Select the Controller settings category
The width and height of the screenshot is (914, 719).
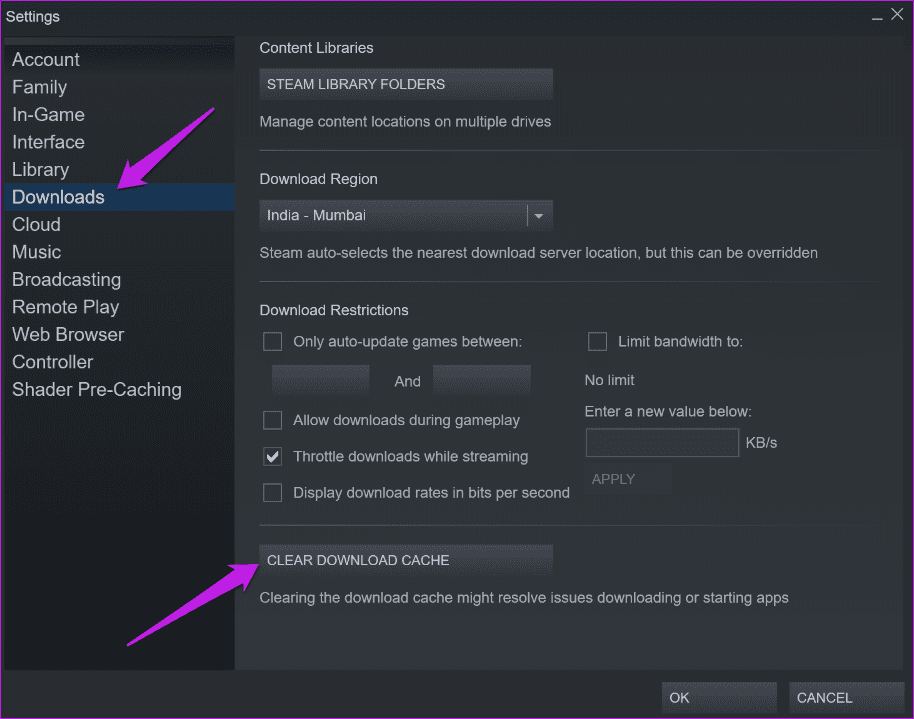pos(52,361)
